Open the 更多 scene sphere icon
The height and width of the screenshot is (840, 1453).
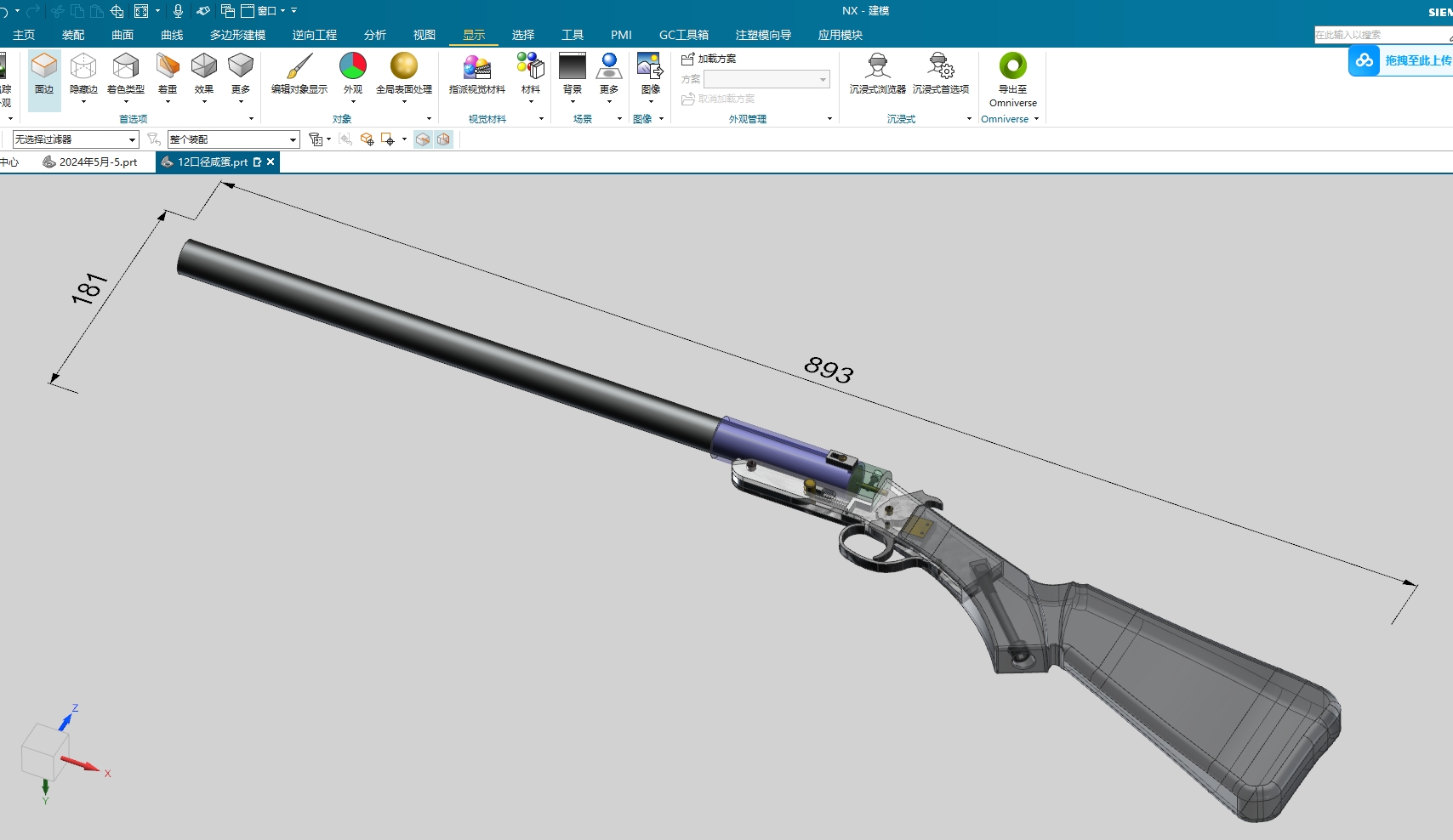point(609,66)
